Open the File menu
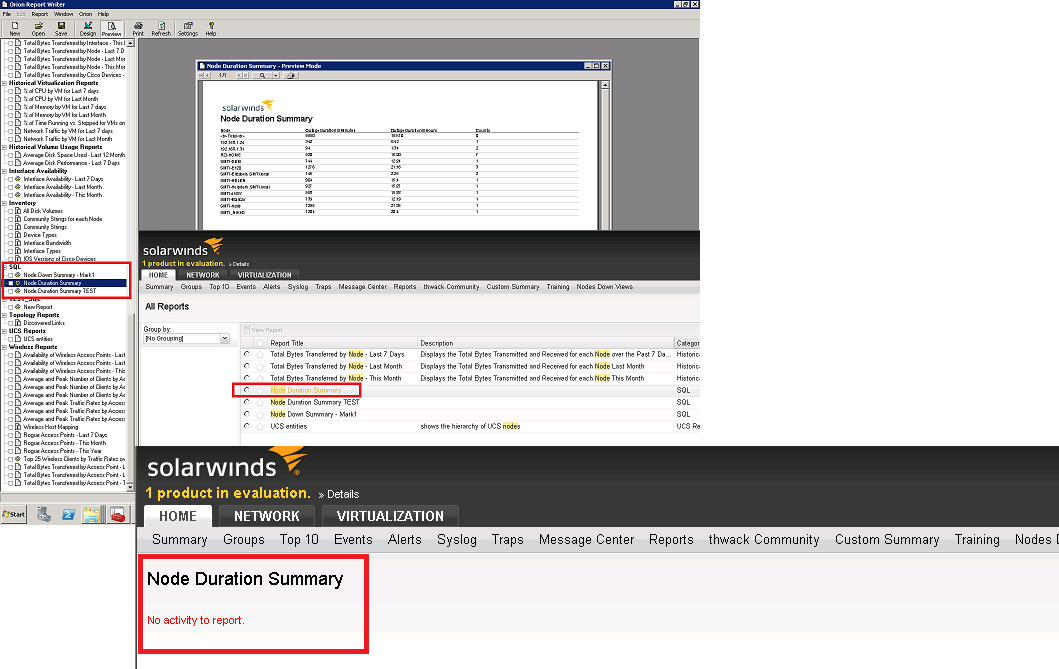1059x669 pixels. tap(7, 14)
